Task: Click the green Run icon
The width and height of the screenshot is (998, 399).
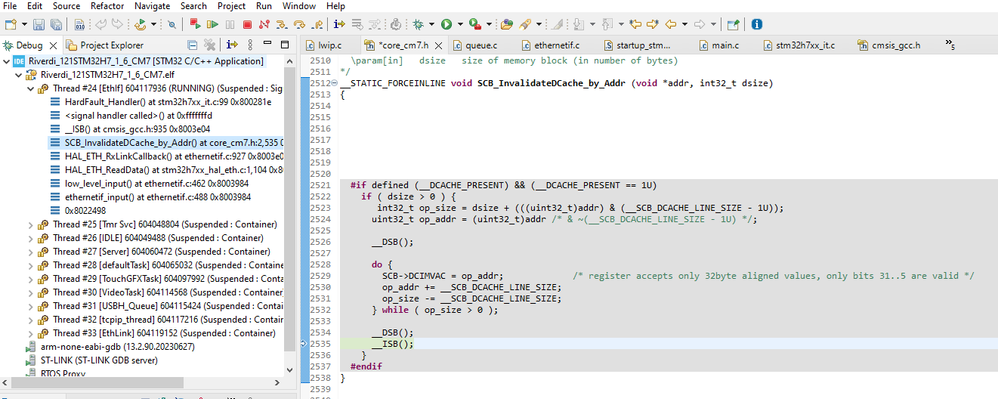Action: [446, 24]
